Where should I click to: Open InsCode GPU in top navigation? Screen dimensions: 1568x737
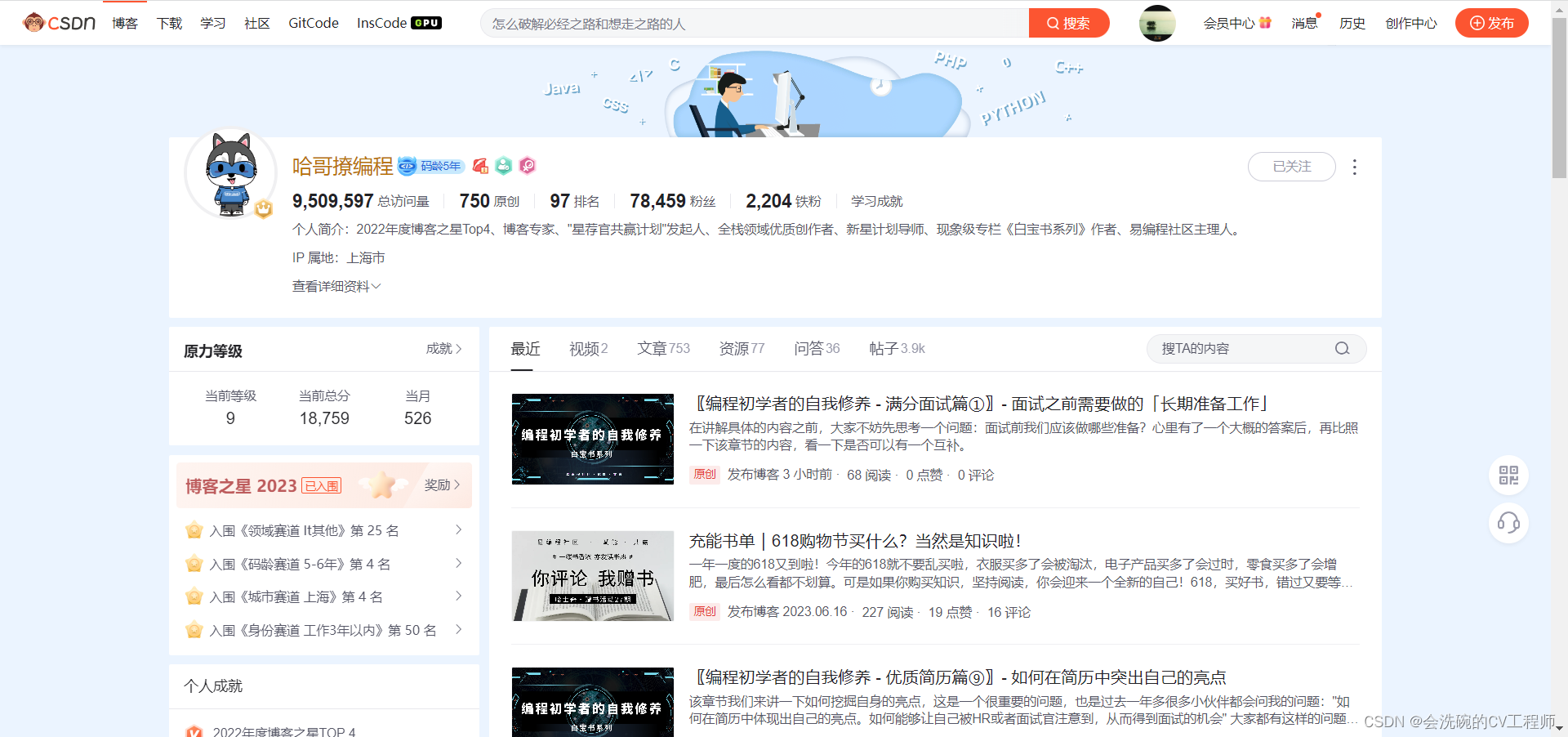(399, 23)
